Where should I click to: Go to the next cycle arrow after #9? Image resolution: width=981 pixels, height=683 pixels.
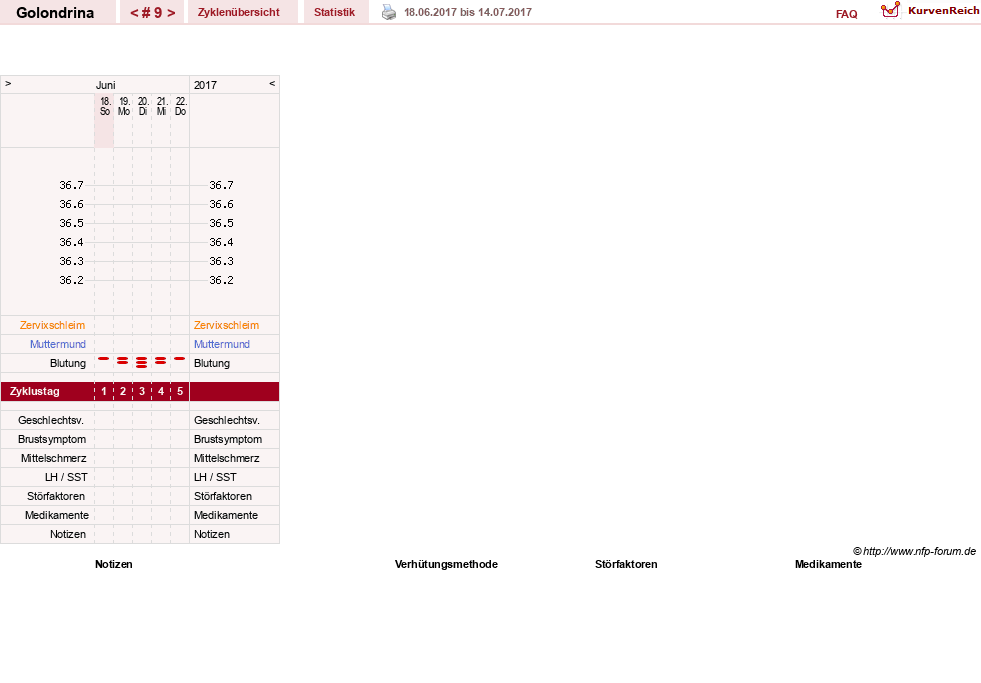coord(171,13)
